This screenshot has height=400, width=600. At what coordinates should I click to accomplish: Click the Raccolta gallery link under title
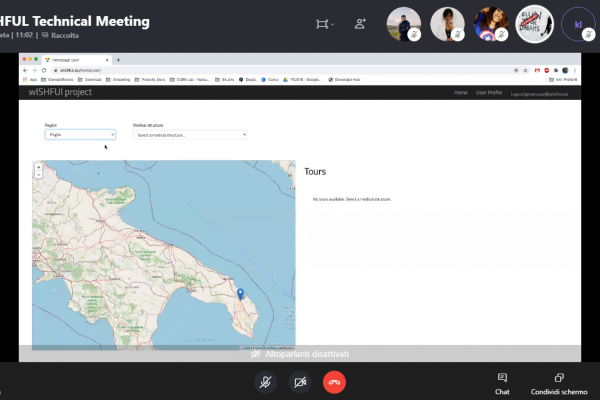coord(60,35)
